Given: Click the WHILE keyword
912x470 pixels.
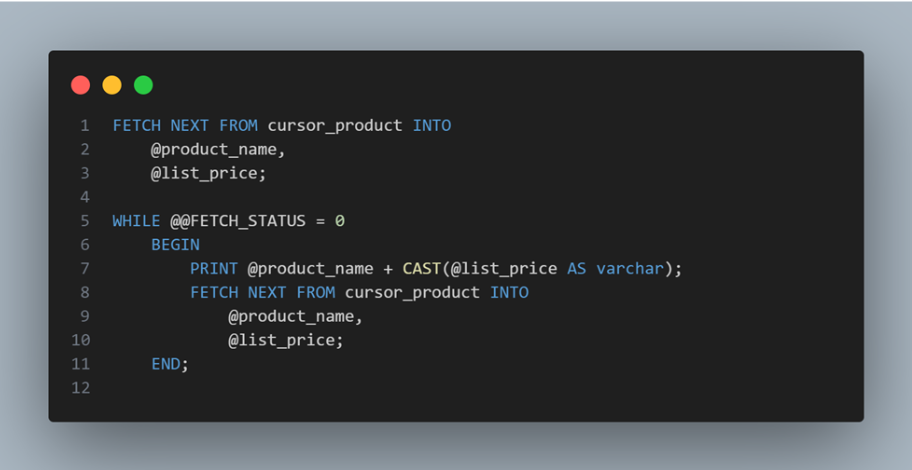Looking at the screenshot, I should tap(136, 220).
